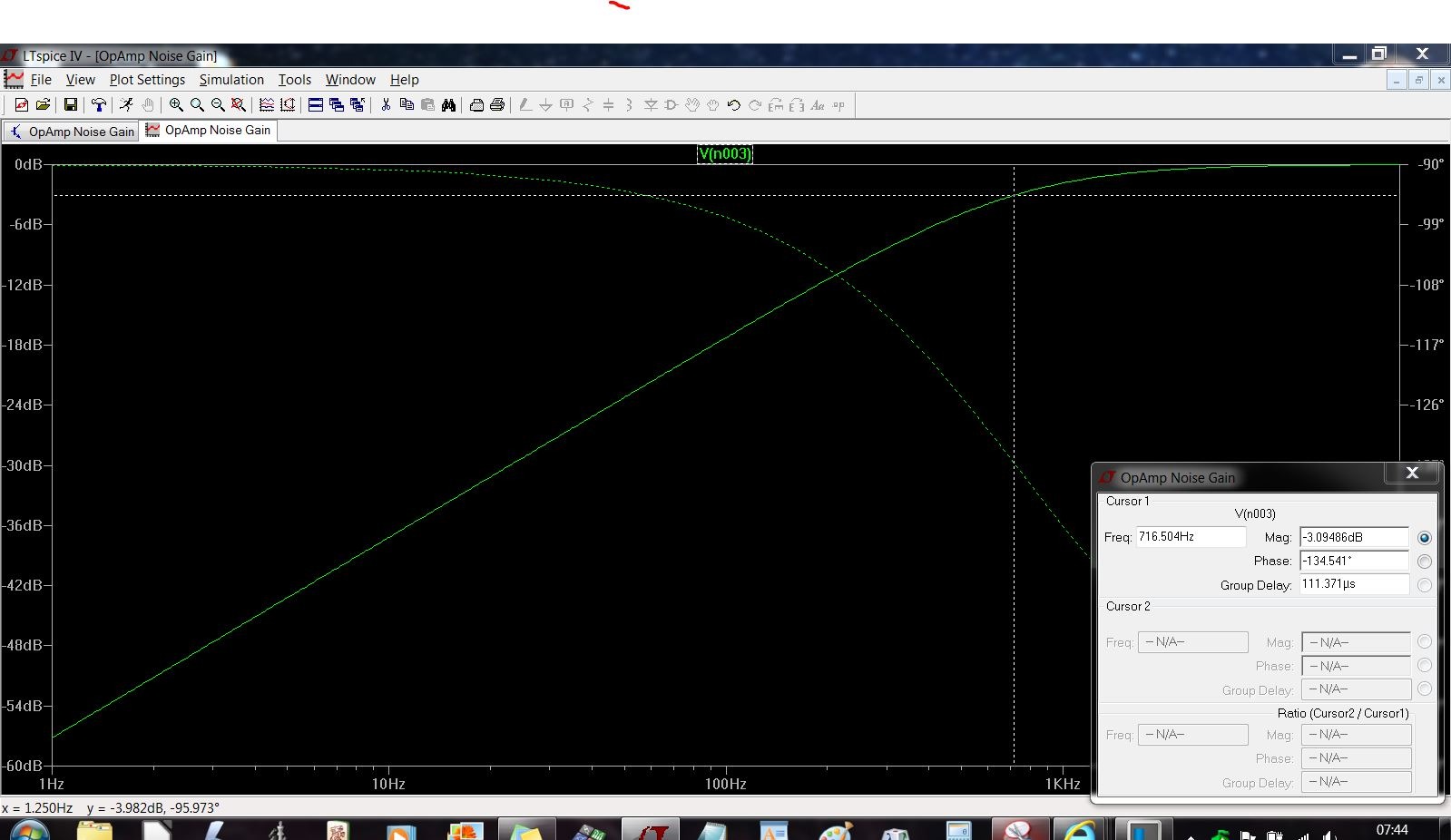
Task: Restore the inner plot child window
Action: coord(1419,80)
